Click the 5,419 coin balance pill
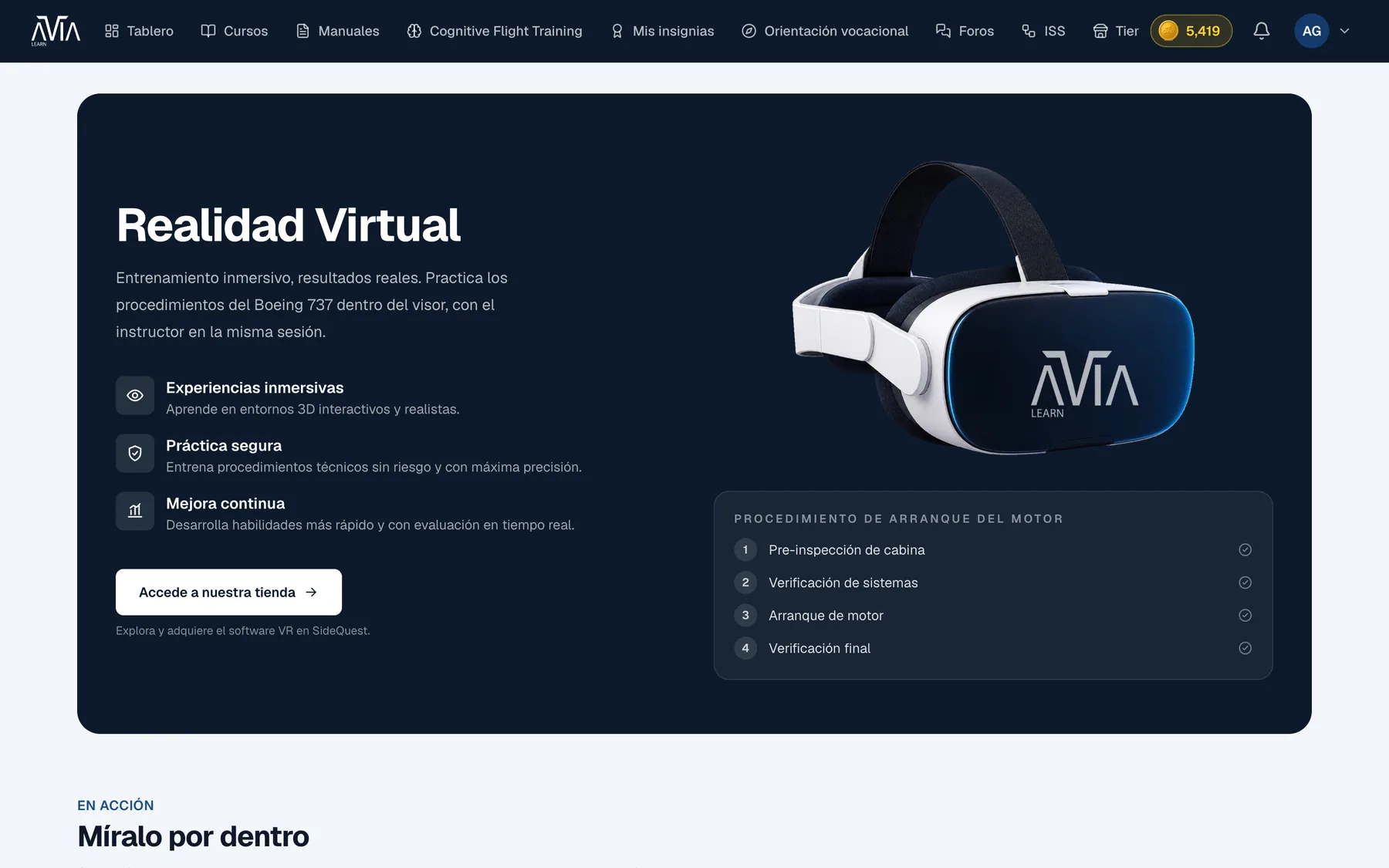Screen dimensions: 1389x868 tap(1191, 31)
